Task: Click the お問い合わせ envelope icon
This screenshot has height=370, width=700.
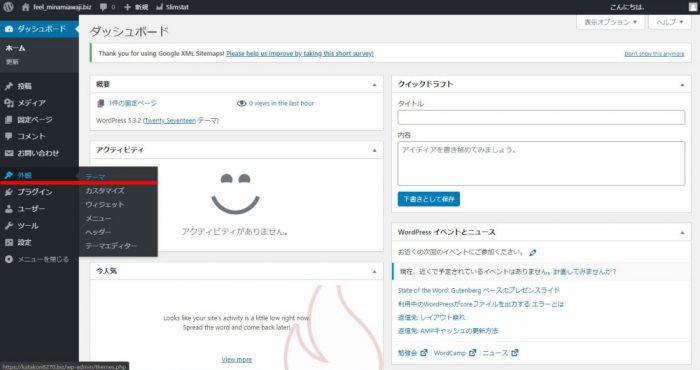Action: [8, 153]
